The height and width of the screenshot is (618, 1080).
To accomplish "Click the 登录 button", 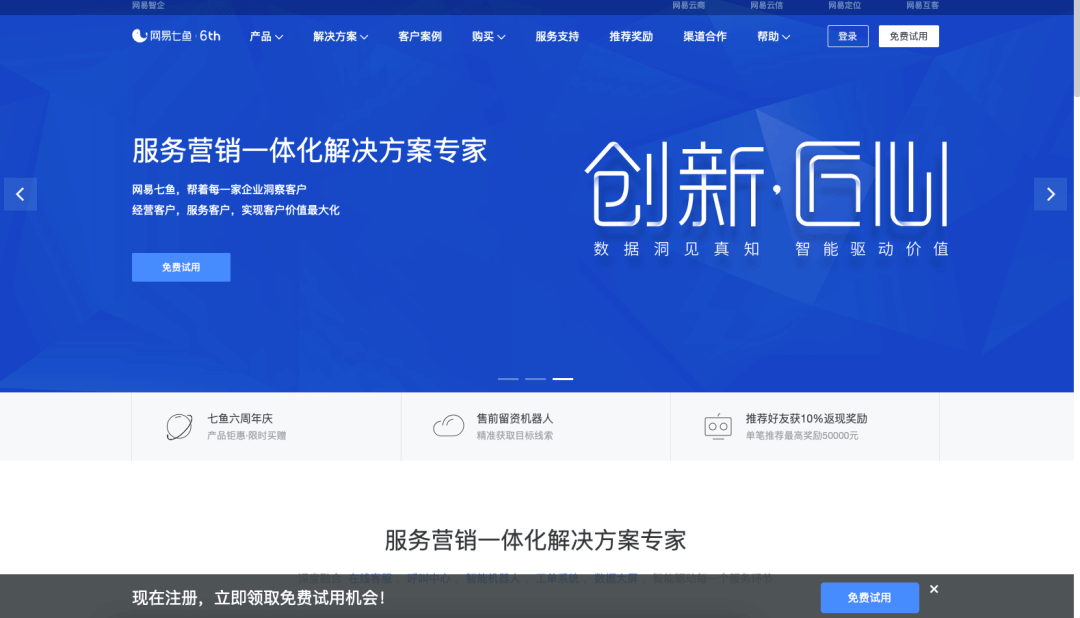I will coord(848,37).
